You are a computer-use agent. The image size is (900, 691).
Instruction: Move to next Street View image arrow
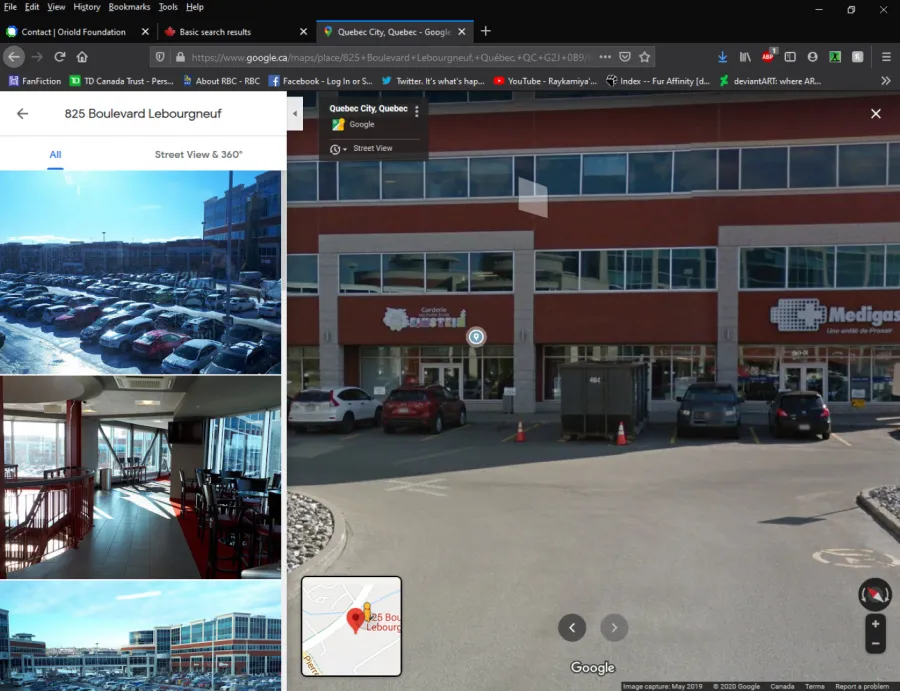(614, 627)
